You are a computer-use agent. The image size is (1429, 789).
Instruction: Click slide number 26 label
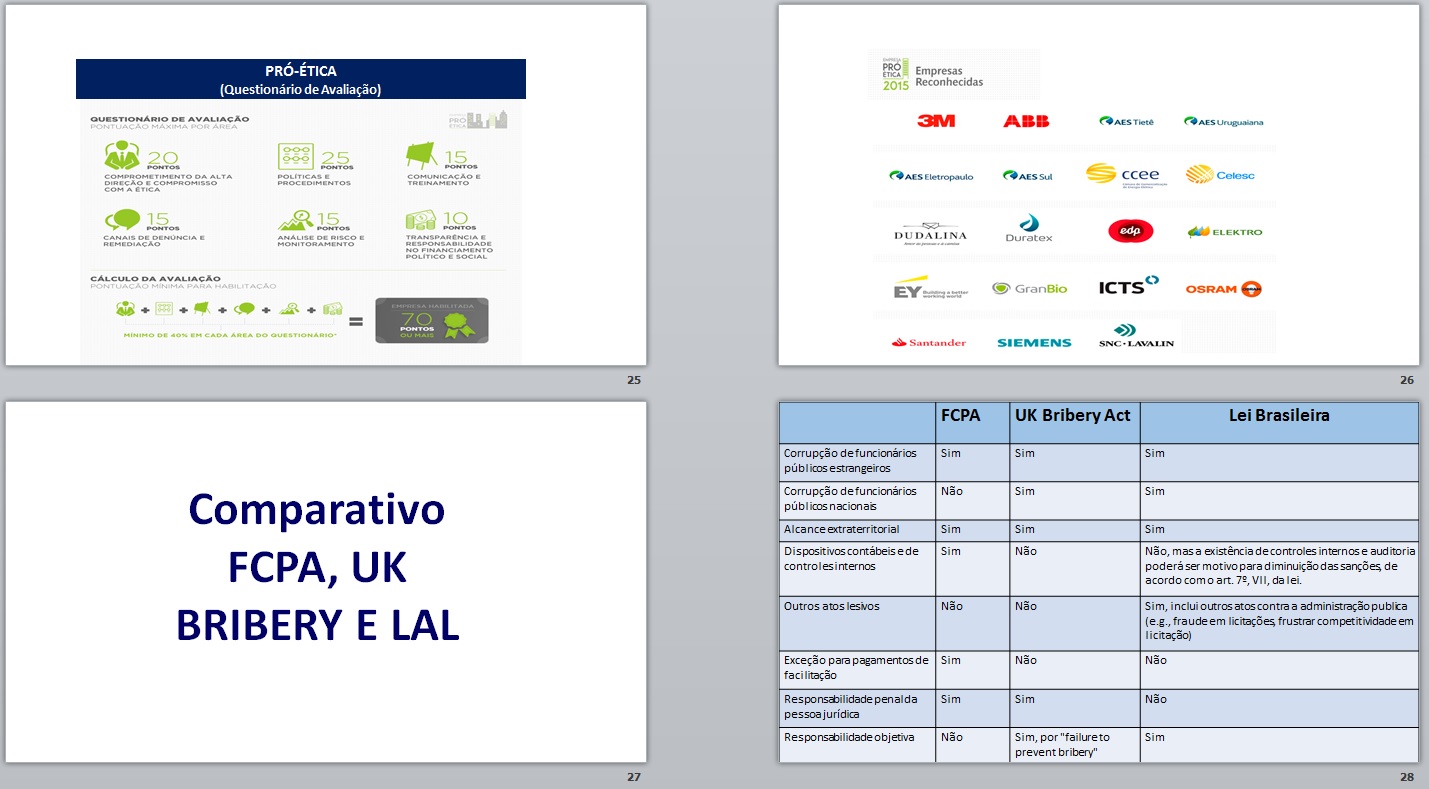click(x=1405, y=380)
